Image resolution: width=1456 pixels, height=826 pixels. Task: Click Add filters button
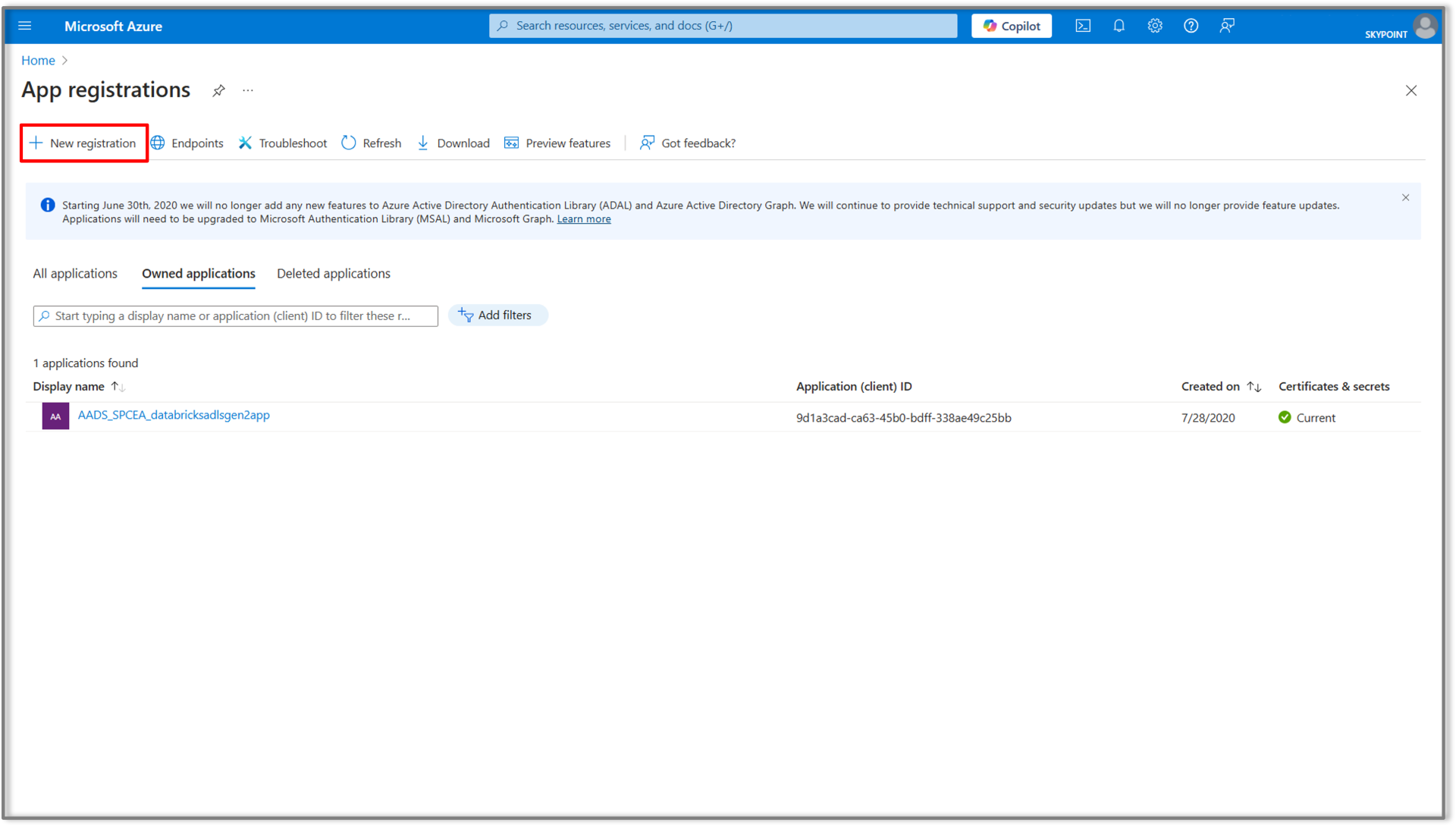[497, 316]
